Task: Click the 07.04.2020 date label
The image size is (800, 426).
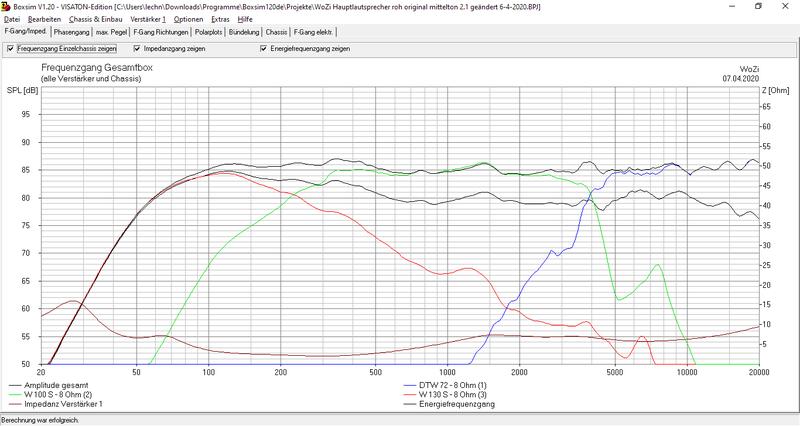Action: (741, 79)
